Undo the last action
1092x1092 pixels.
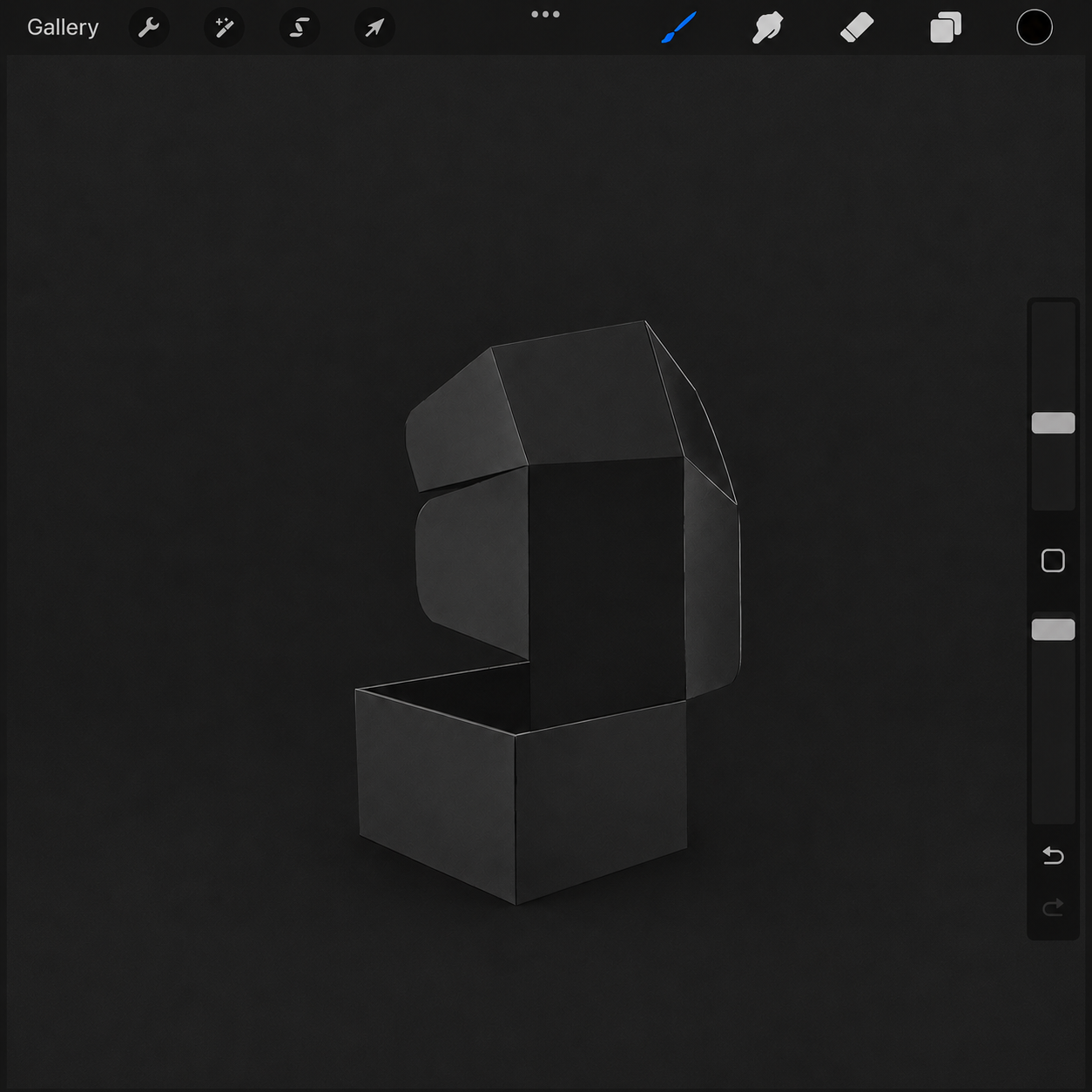pyautogui.click(x=1053, y=856)
